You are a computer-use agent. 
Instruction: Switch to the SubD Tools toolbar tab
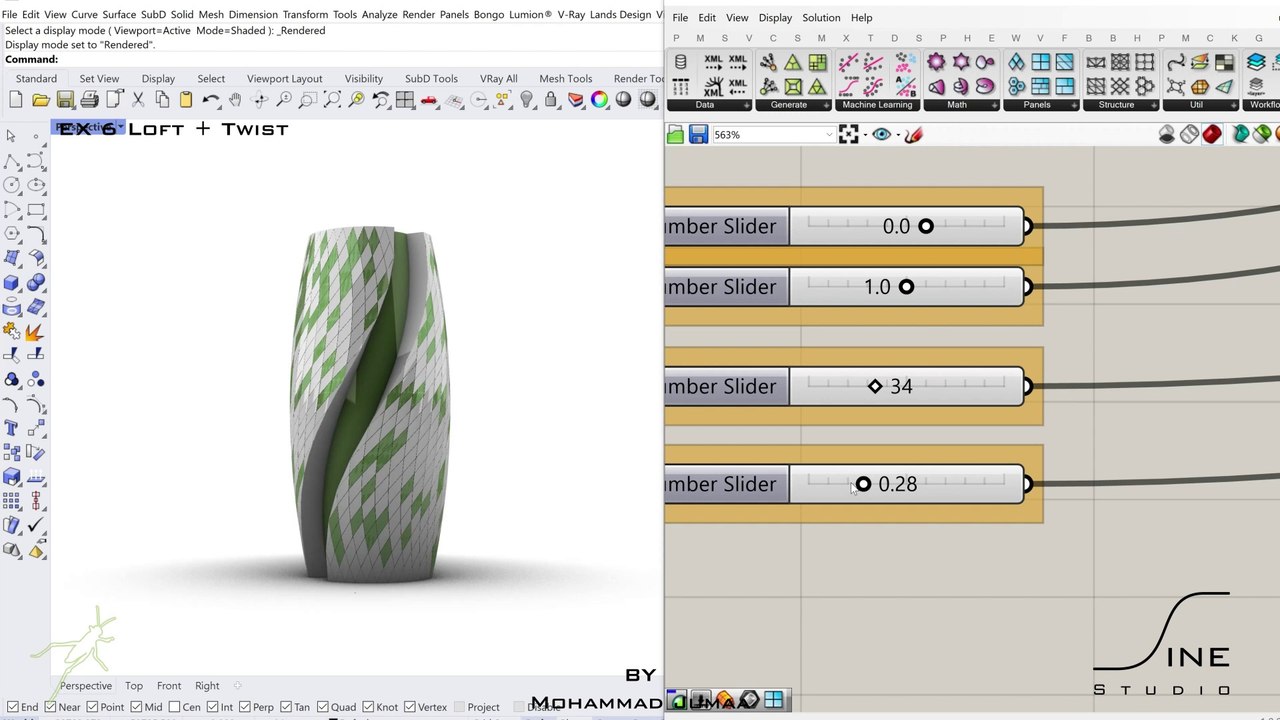point(431,79)
